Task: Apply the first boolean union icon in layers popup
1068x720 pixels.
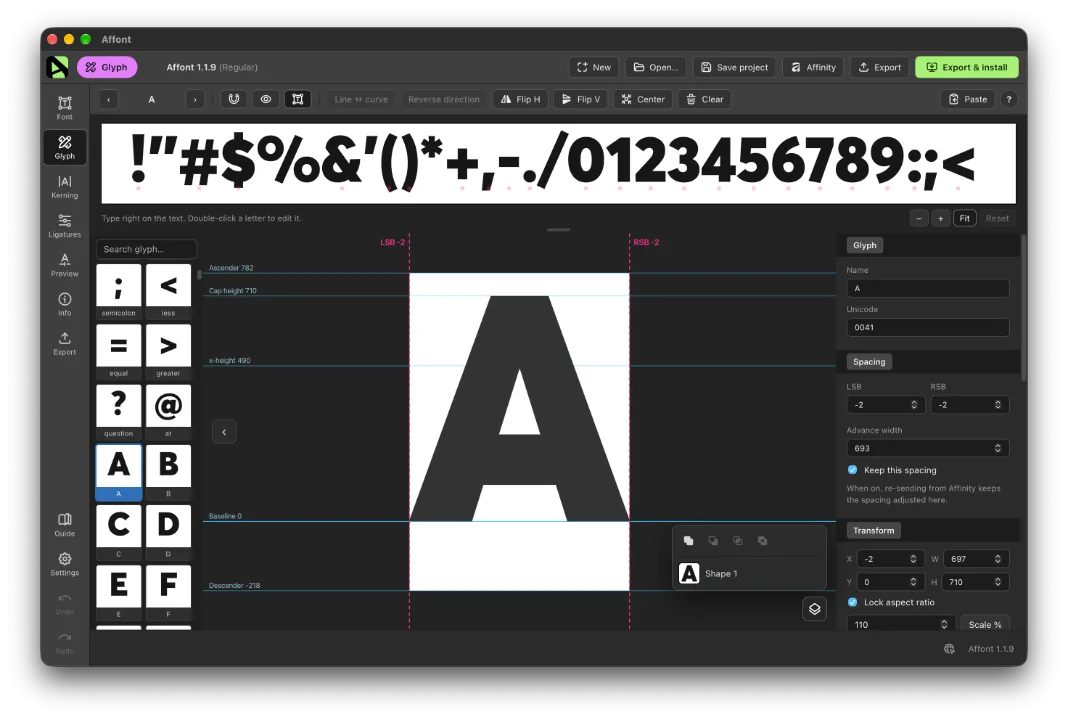Action: click(x=689, y=541)
